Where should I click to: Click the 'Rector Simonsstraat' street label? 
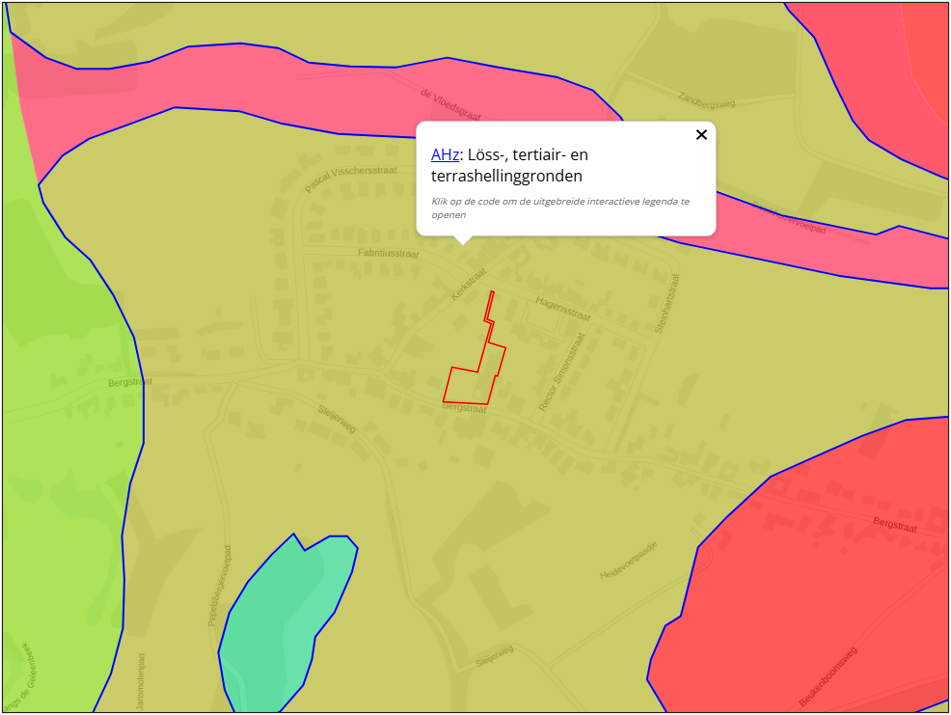(562, 372)
